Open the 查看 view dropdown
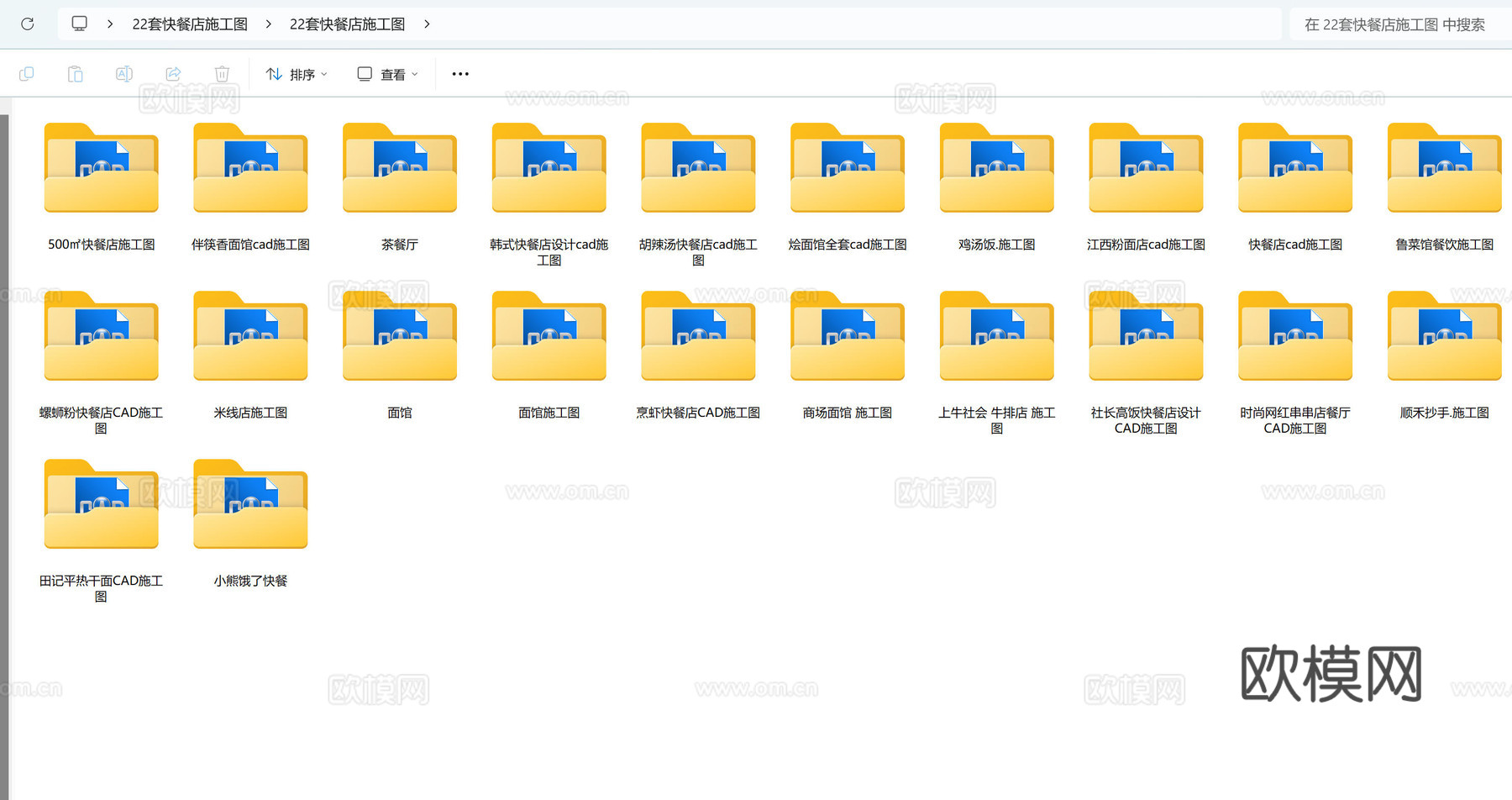 [x=387, y=74]
